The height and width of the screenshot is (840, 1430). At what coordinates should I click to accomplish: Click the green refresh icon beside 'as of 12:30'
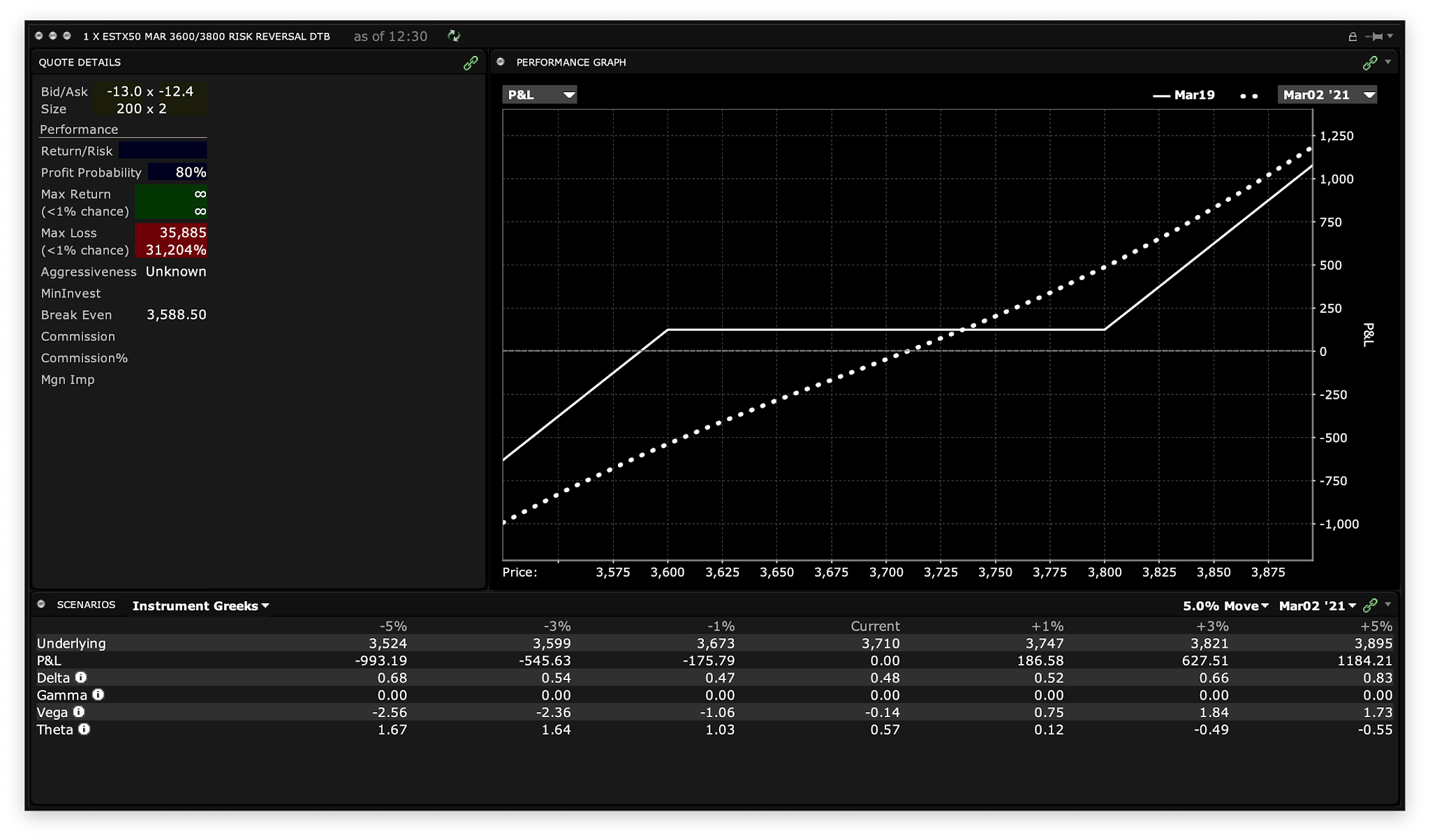[x=454, y=36]
